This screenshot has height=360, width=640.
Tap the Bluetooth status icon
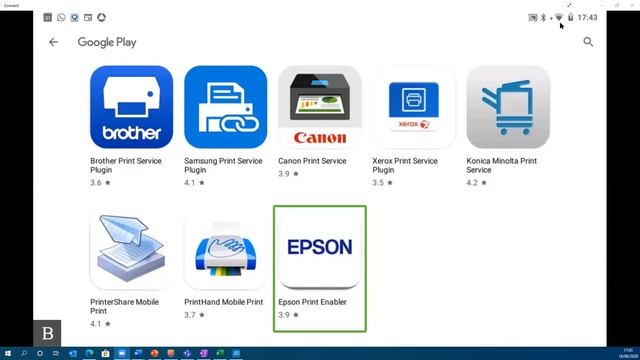click(543, 18)
